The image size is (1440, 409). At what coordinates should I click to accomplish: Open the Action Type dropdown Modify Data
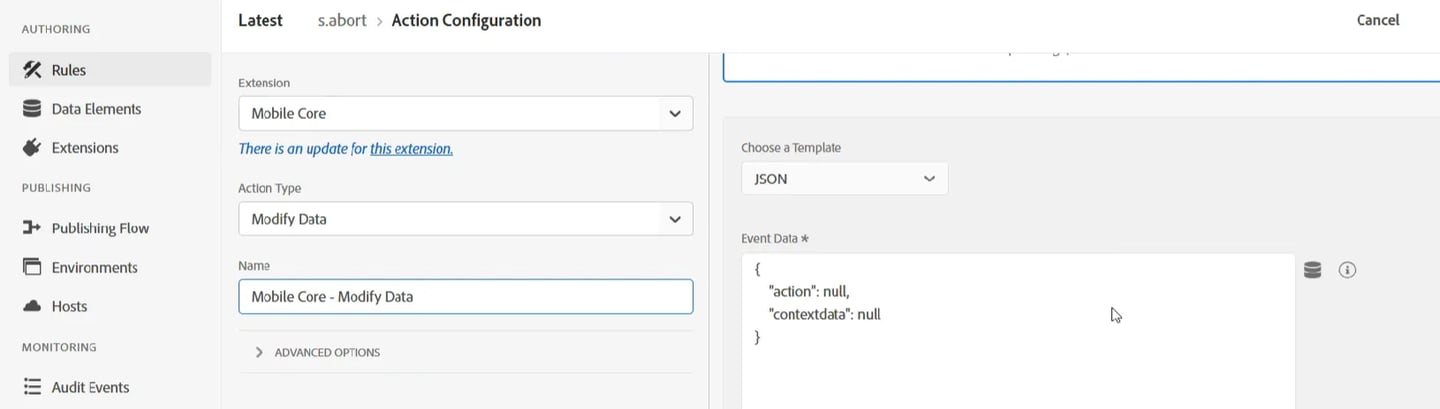tap(465, 219)
